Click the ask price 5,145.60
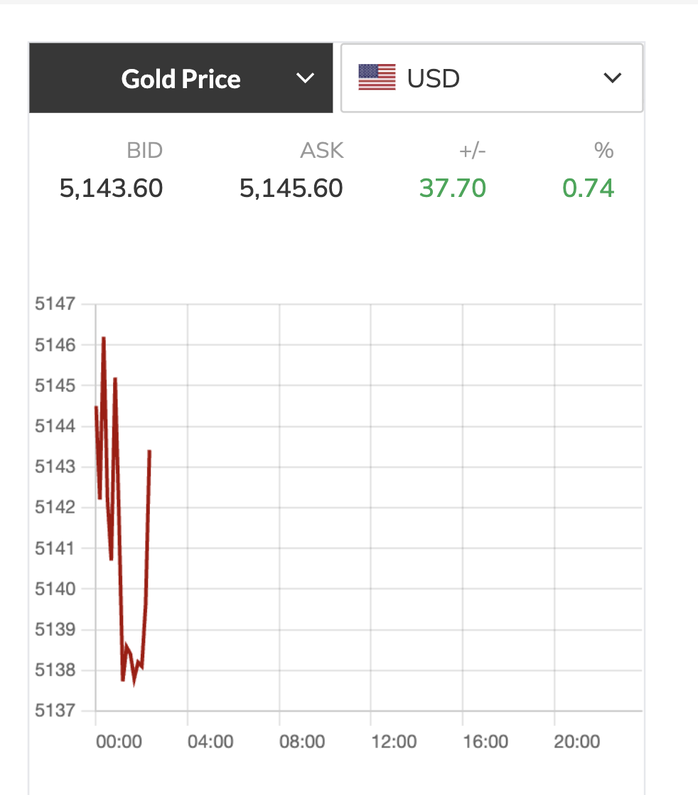The height and width of the screenshot is (795, 698). [x=291, y=188]
